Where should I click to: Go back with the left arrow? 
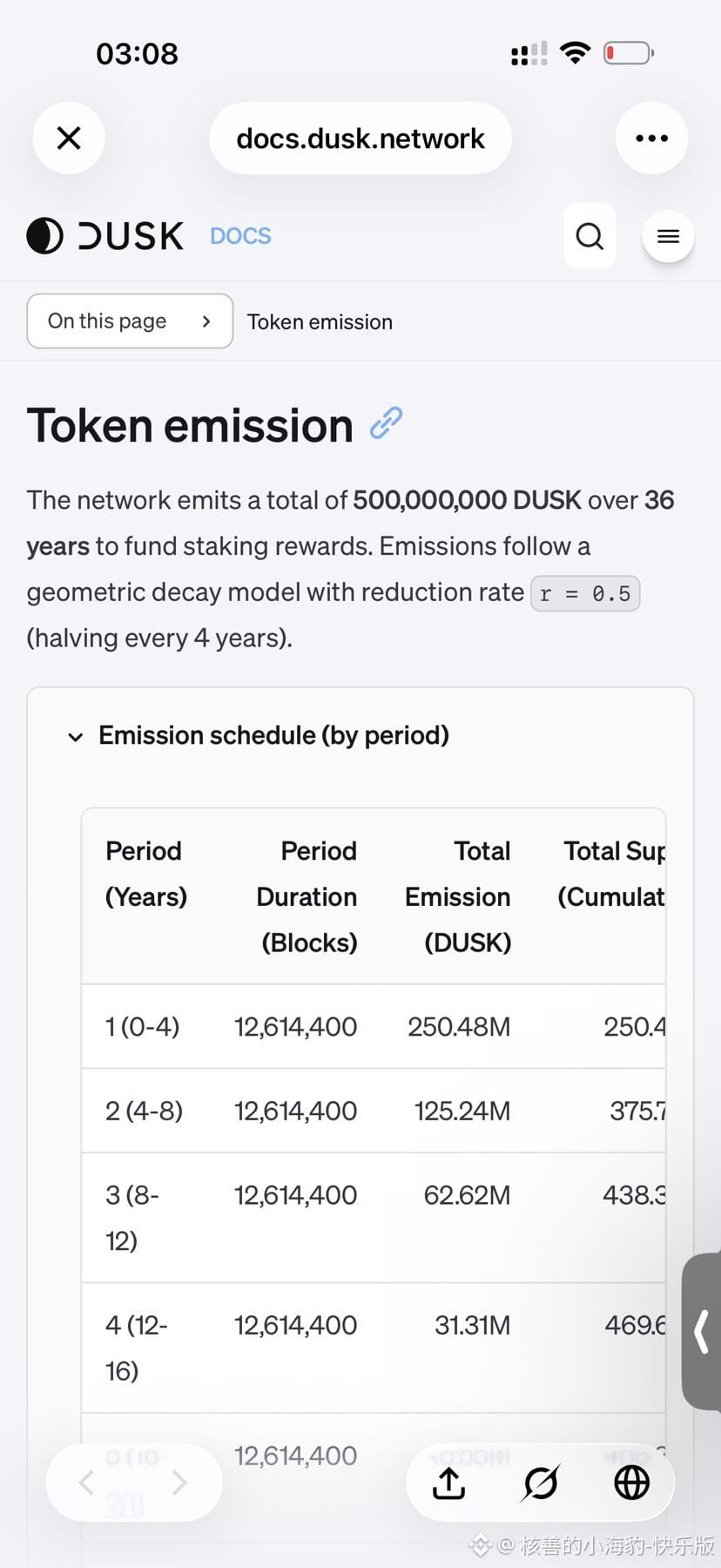[x=87, y=1483]
